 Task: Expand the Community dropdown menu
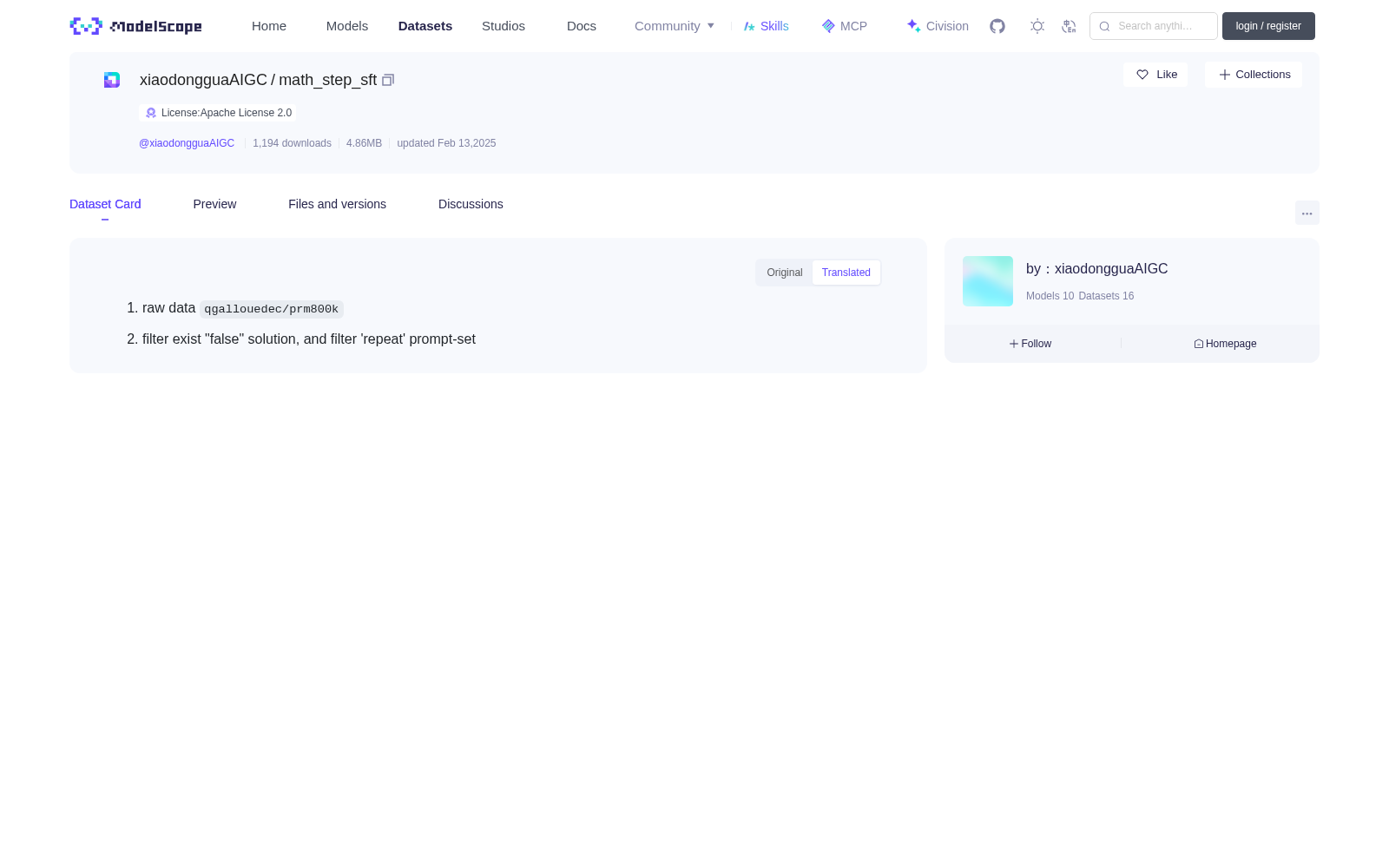pos(675,26)
